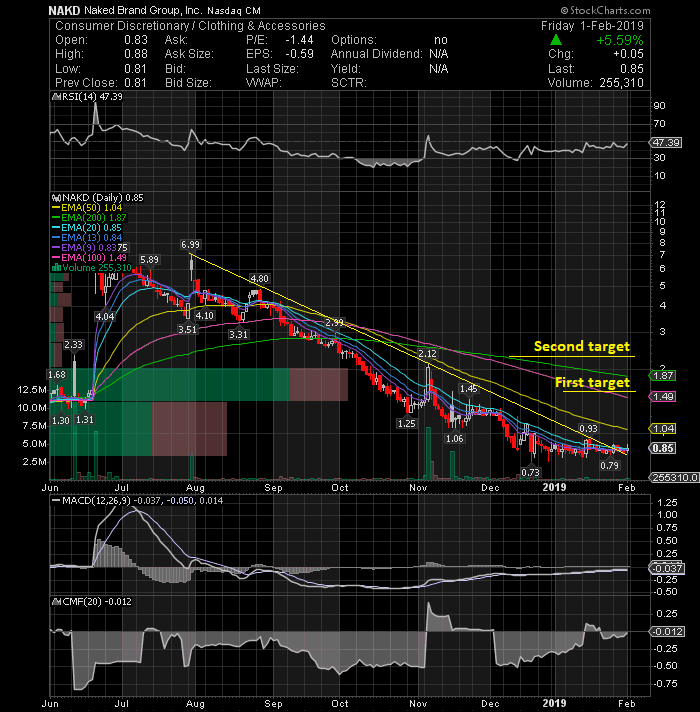The width and height of the screenshot is (700, 712).
Task: Click the 255310.0 volume axis tag
Action: coord(674,478)
